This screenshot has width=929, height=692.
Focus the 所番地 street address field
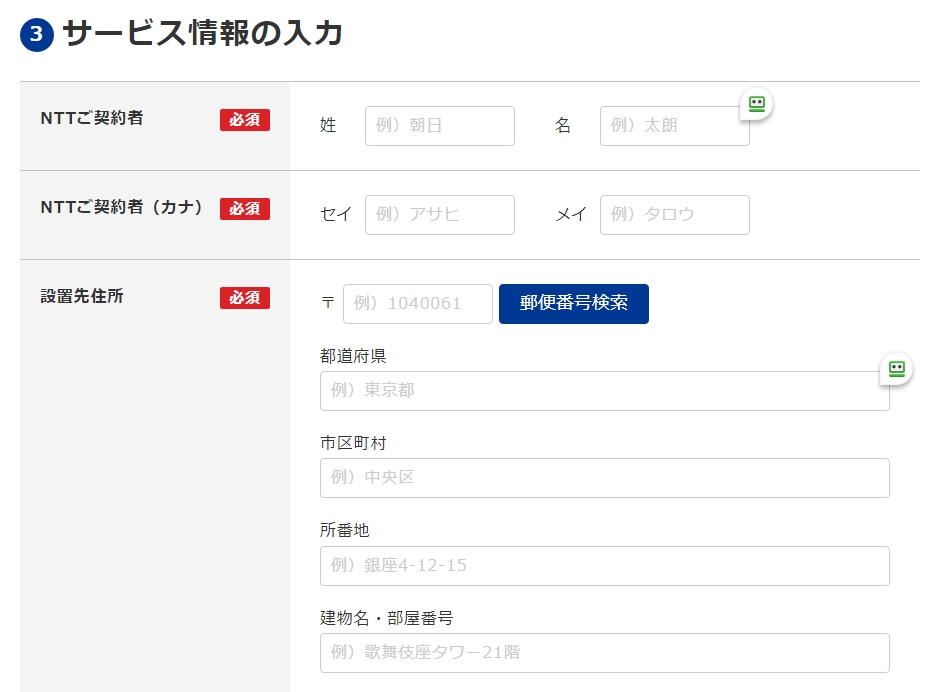coord(604,566)
